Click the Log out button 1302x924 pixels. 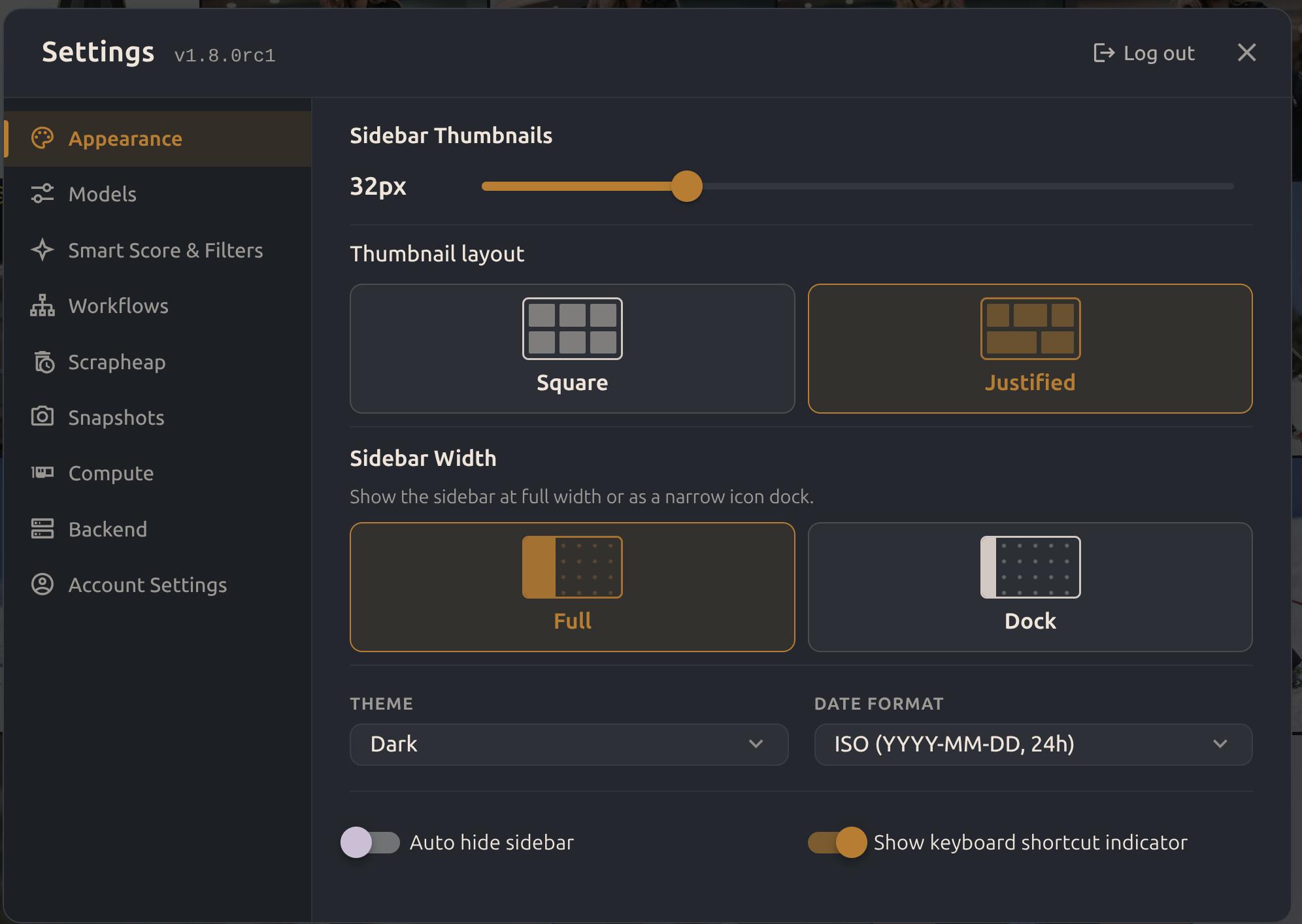[1144, 53]
